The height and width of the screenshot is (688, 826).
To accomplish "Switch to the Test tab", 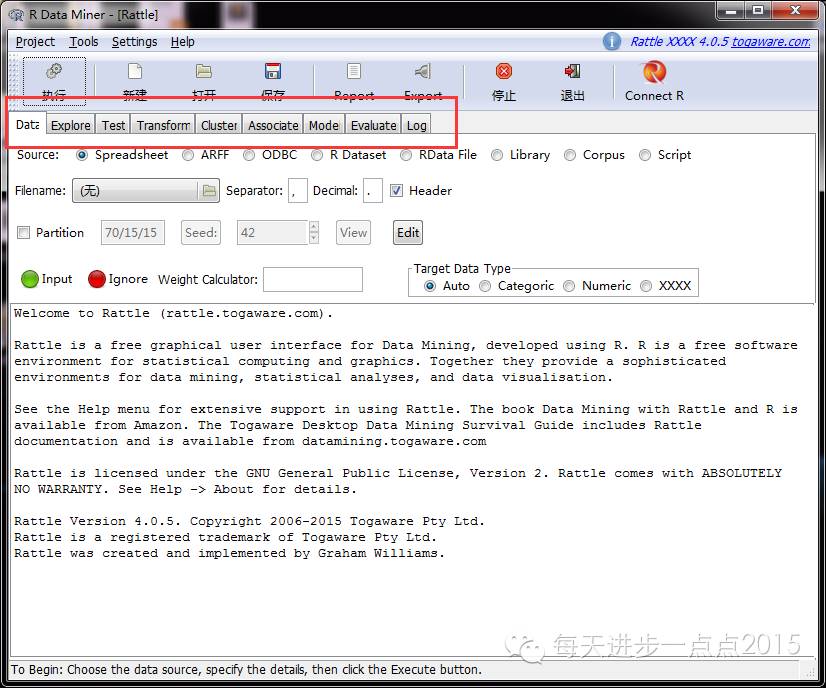I will pyautogui.click(x=113, y=125).
